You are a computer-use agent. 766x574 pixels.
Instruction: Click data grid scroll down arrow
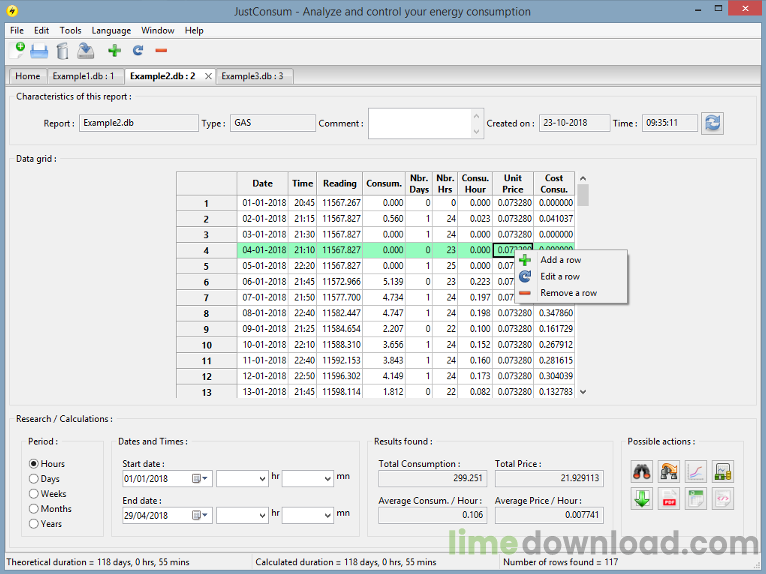(582, 392)
